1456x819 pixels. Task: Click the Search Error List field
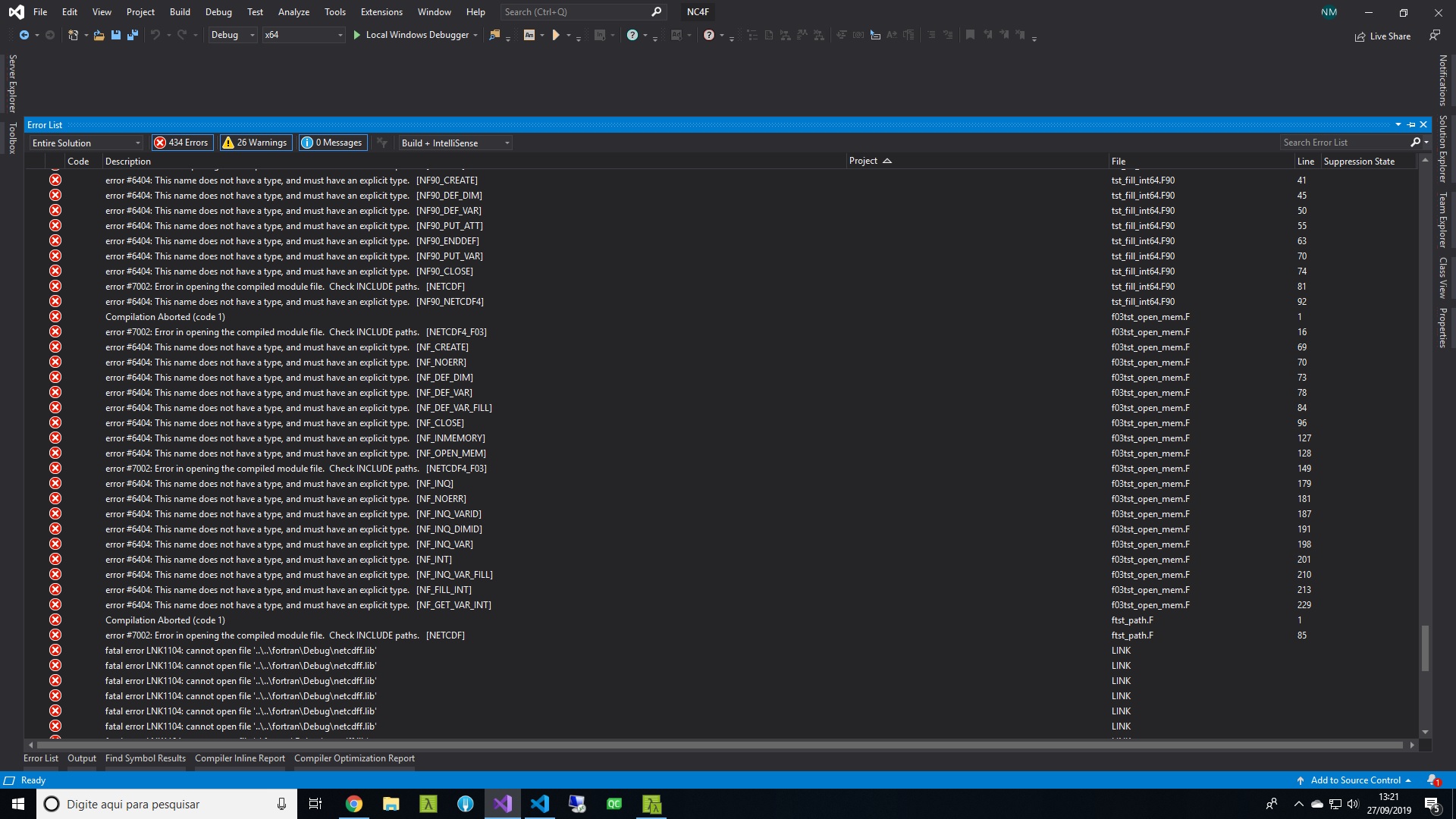click(x=1342, y=143)
